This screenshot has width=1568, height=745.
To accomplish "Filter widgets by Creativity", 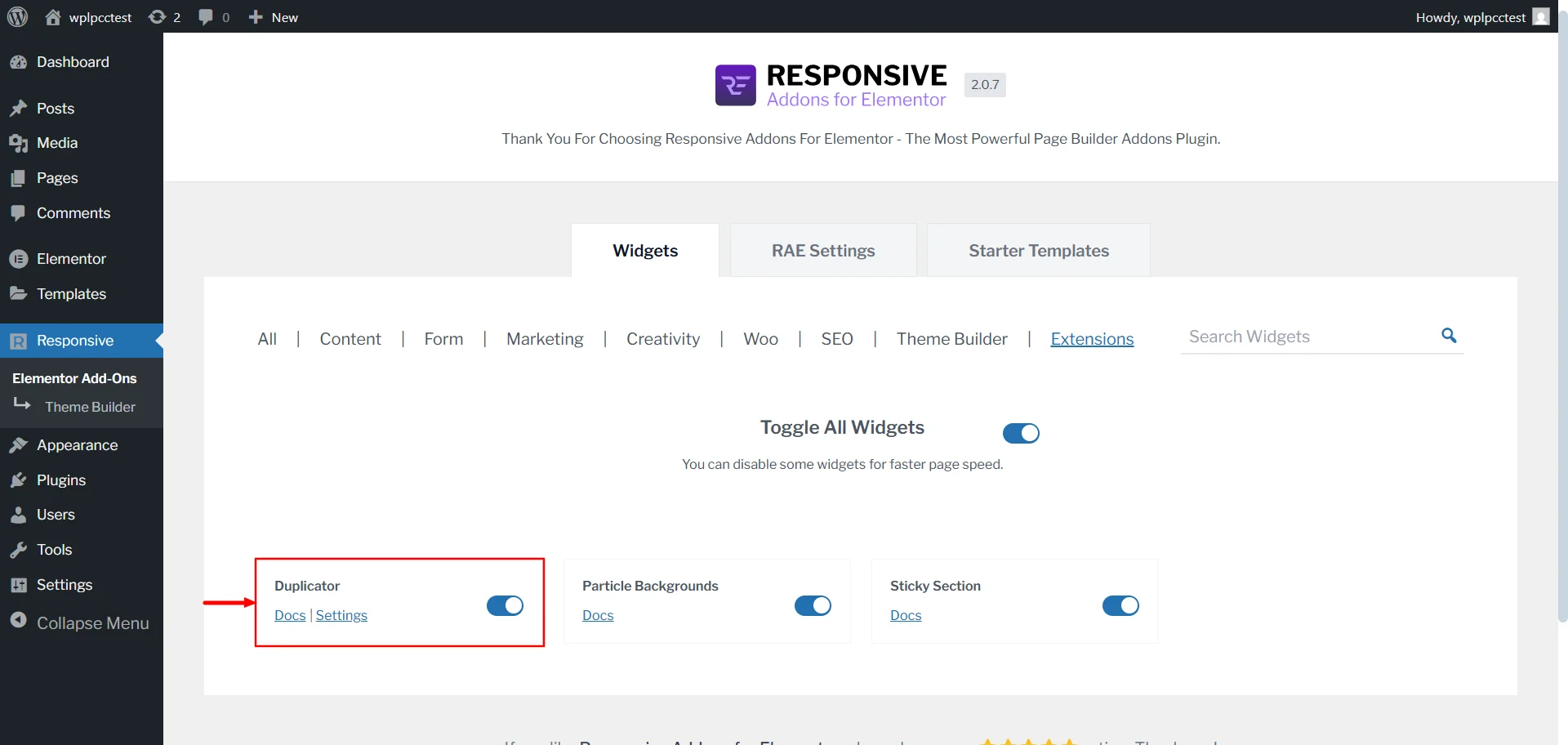I will (663, 339).
